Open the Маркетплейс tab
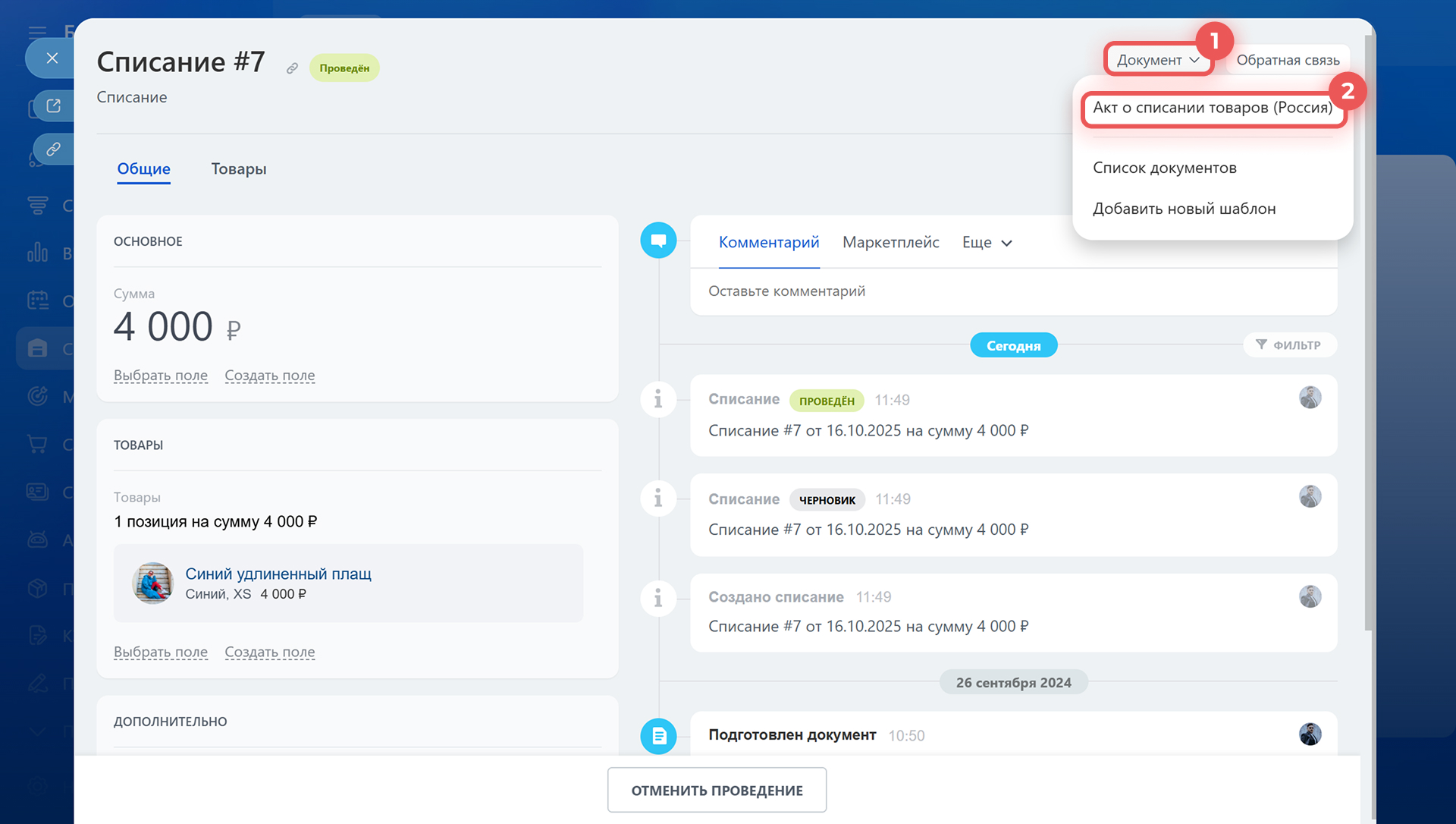Screen dimensions: 1456x824 [890, 242]
